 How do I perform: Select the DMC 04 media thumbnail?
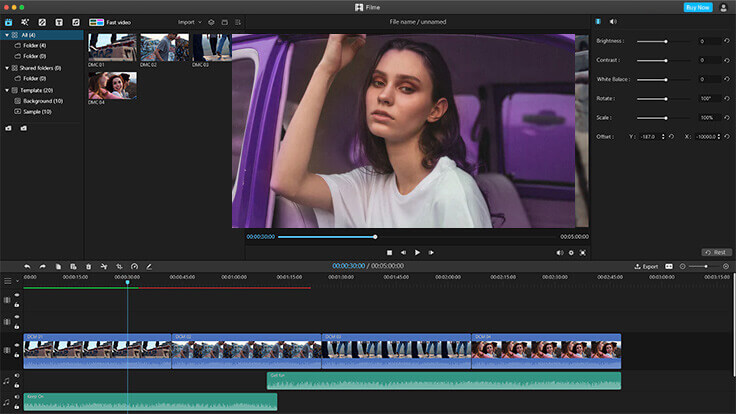click(112, 85)
